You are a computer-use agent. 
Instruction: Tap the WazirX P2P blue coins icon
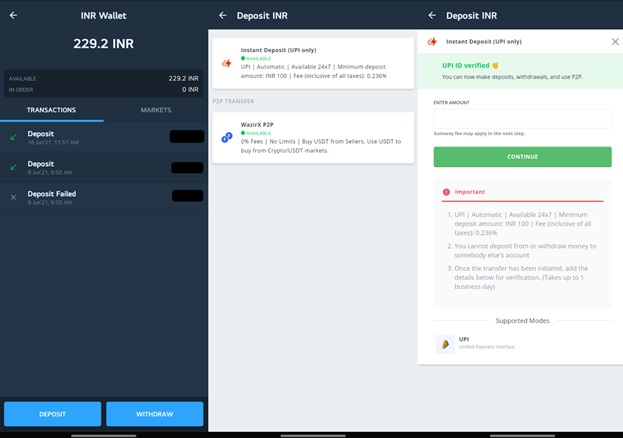(227, 138)
